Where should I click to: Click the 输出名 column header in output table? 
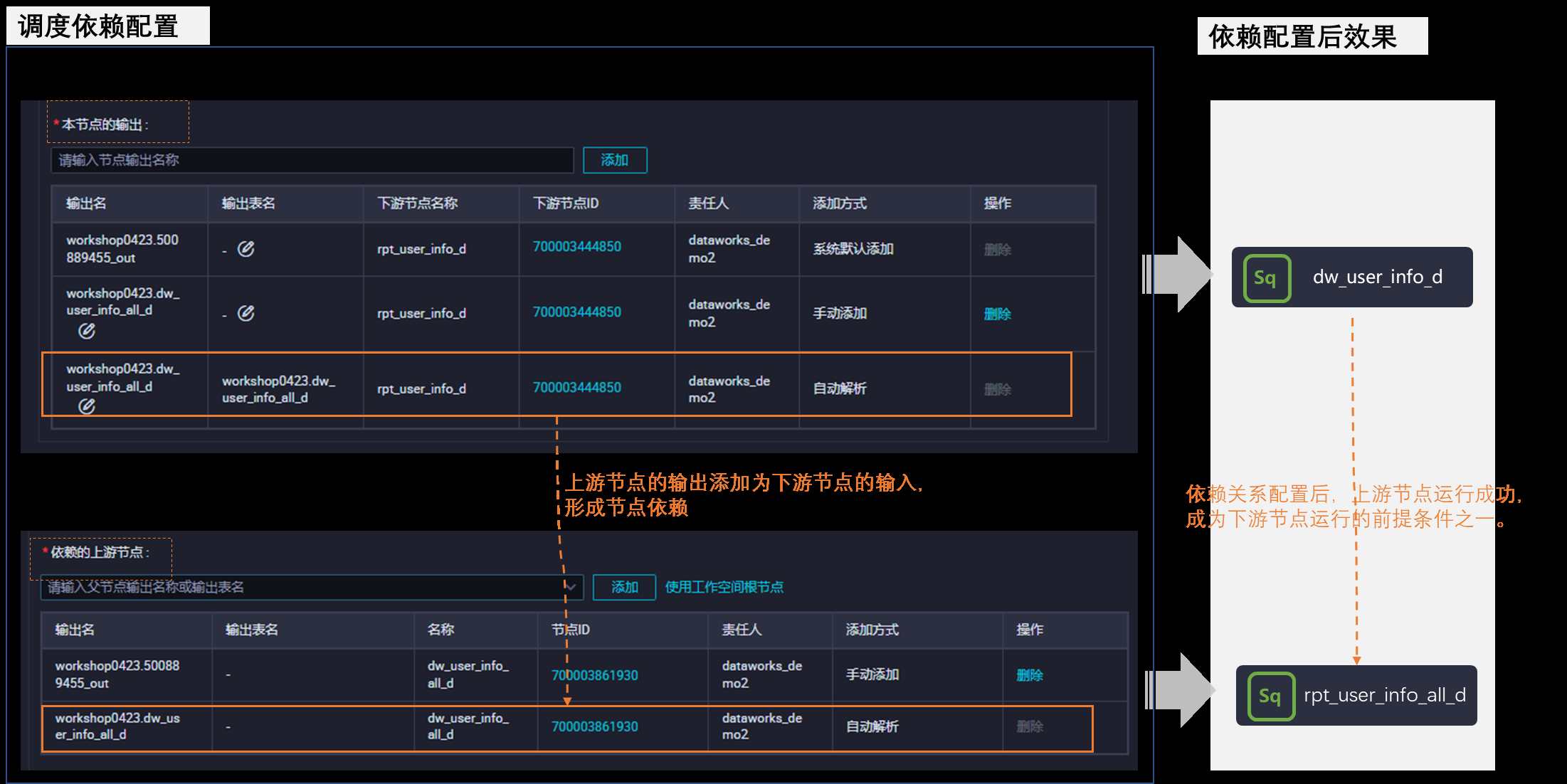click(x=86, y=203)
